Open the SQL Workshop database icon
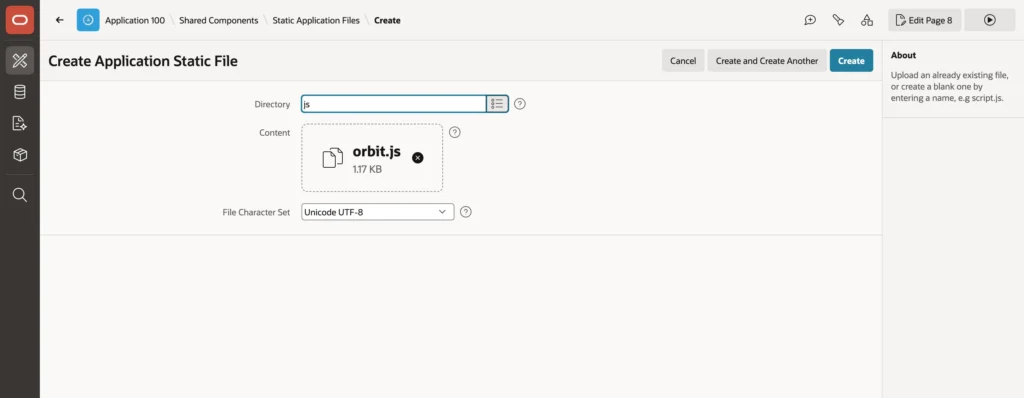The width and height of the screenshot is (1024, 398). [x=20, y=92]
